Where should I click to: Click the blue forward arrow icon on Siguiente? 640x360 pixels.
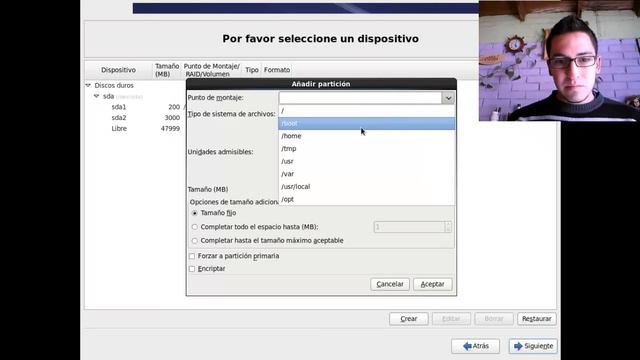(518, 346)
